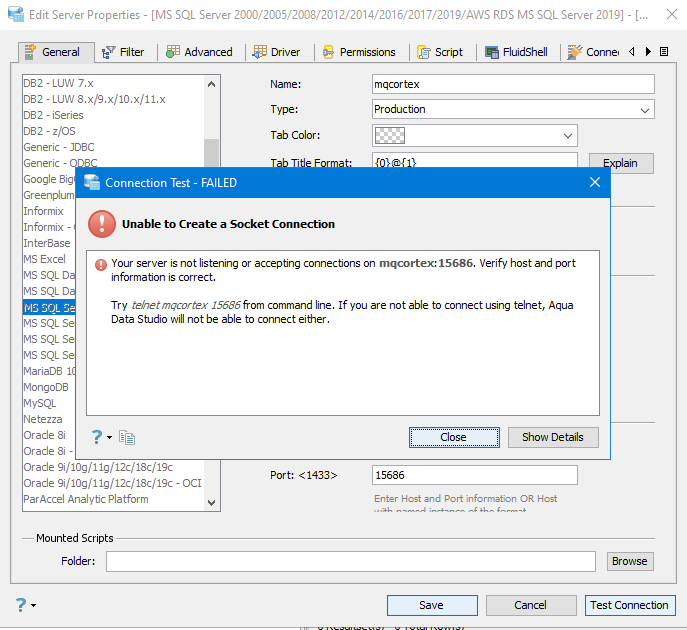
Task: Click the Tab Color swatch preview
Action: click(390, 135)
